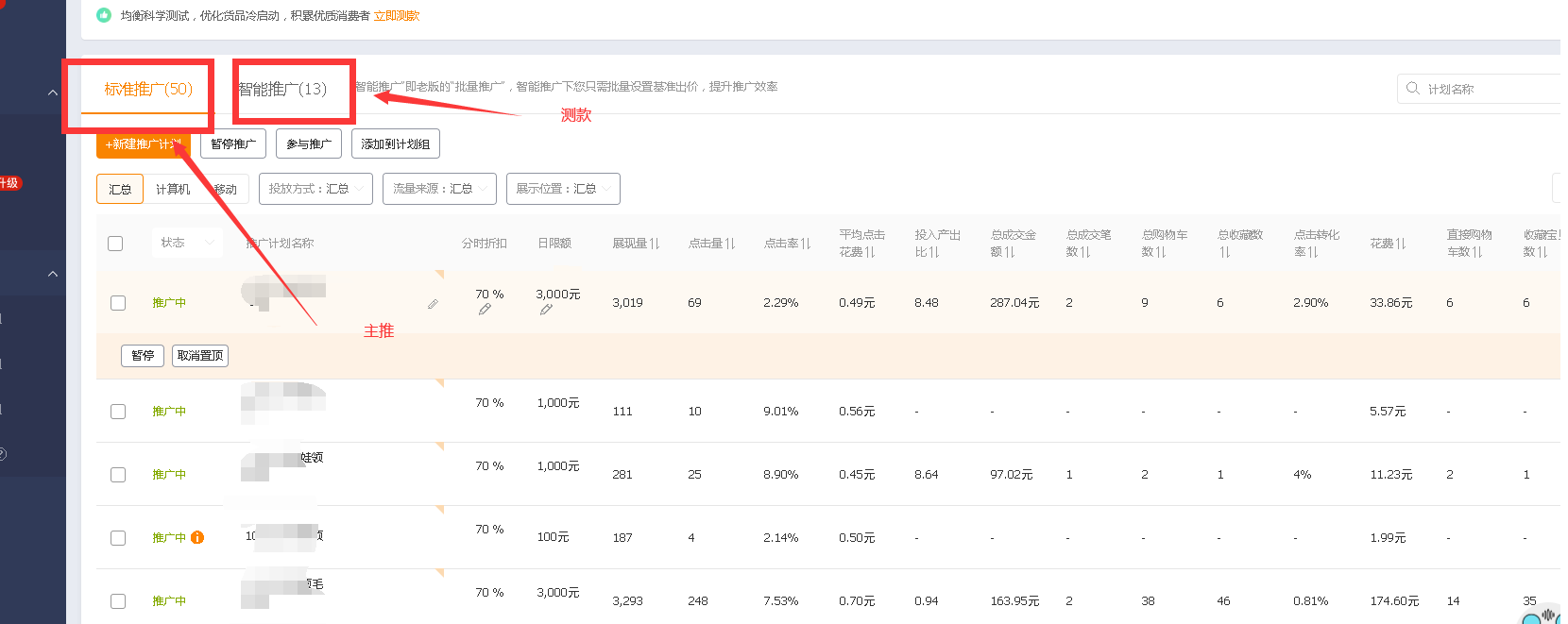The height and width of the screenshot is (624, 1568).
Task: Click pencil icon under 70% time discount
Action: [485, 310]
